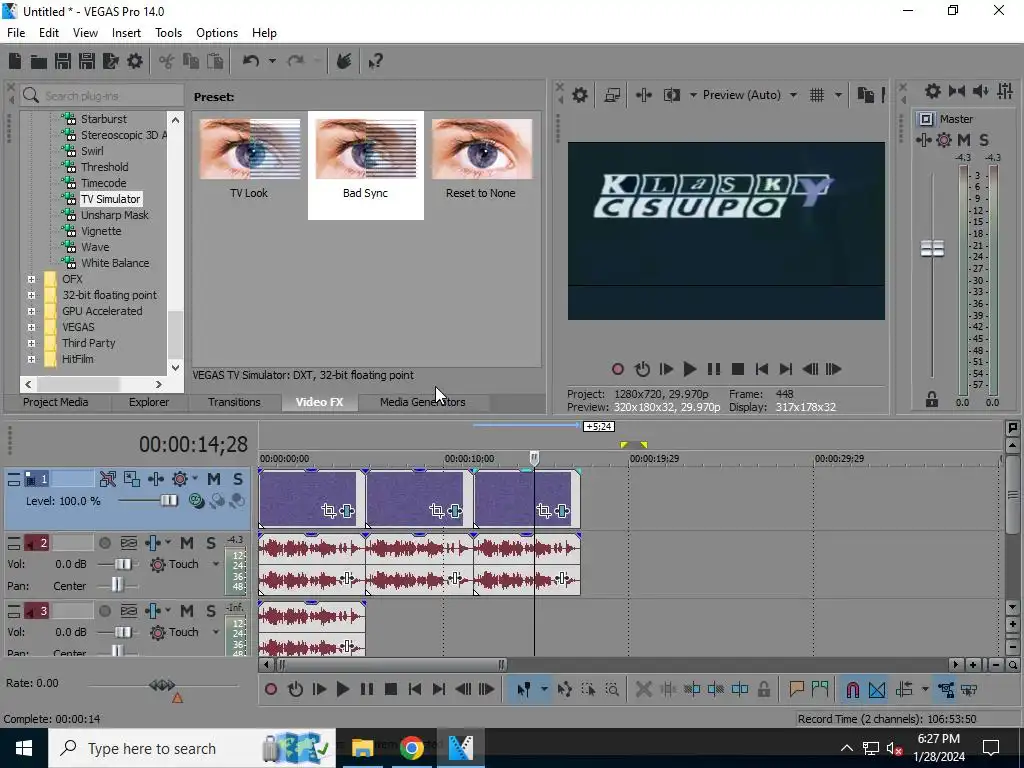Click Play in the timeline transport bar

coord(343,690)
